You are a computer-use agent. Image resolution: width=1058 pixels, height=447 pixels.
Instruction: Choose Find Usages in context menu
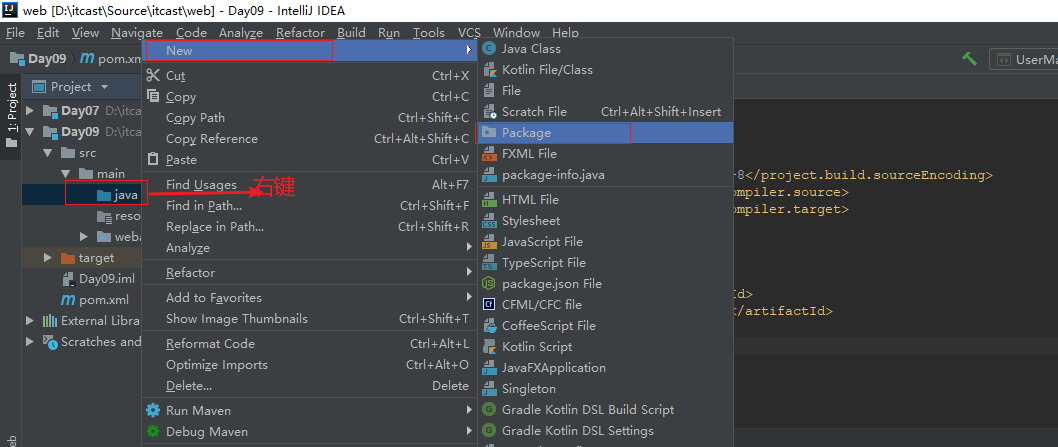coord(308,184)
